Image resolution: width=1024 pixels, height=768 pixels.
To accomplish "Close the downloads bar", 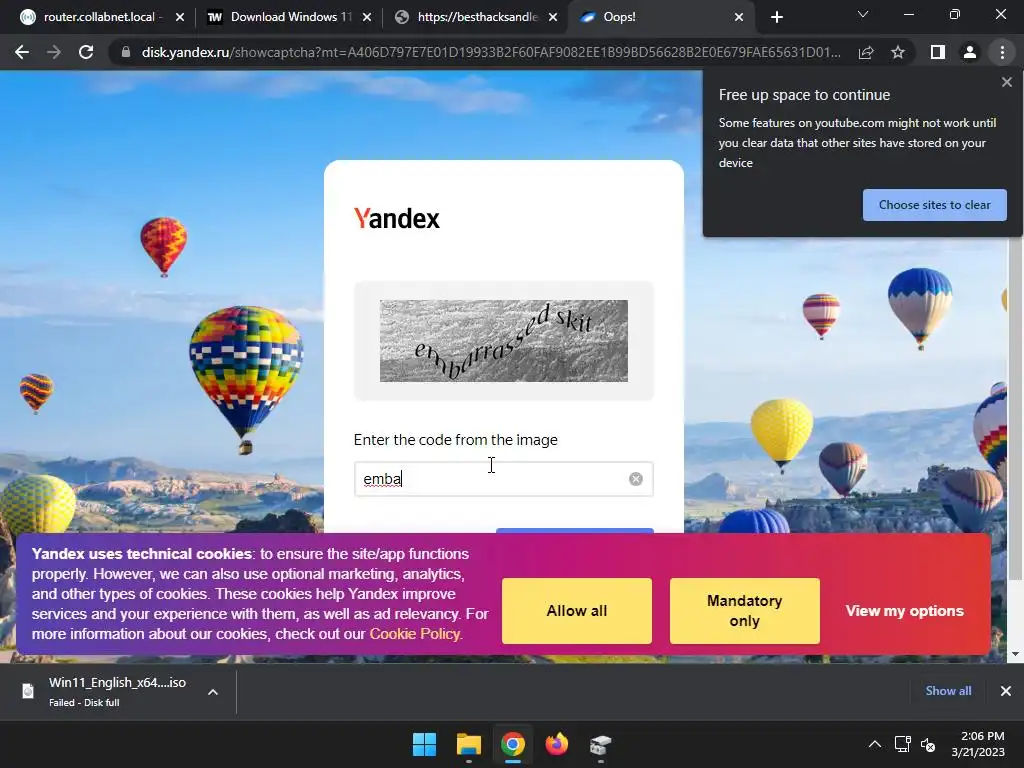I will point(1006,691).
